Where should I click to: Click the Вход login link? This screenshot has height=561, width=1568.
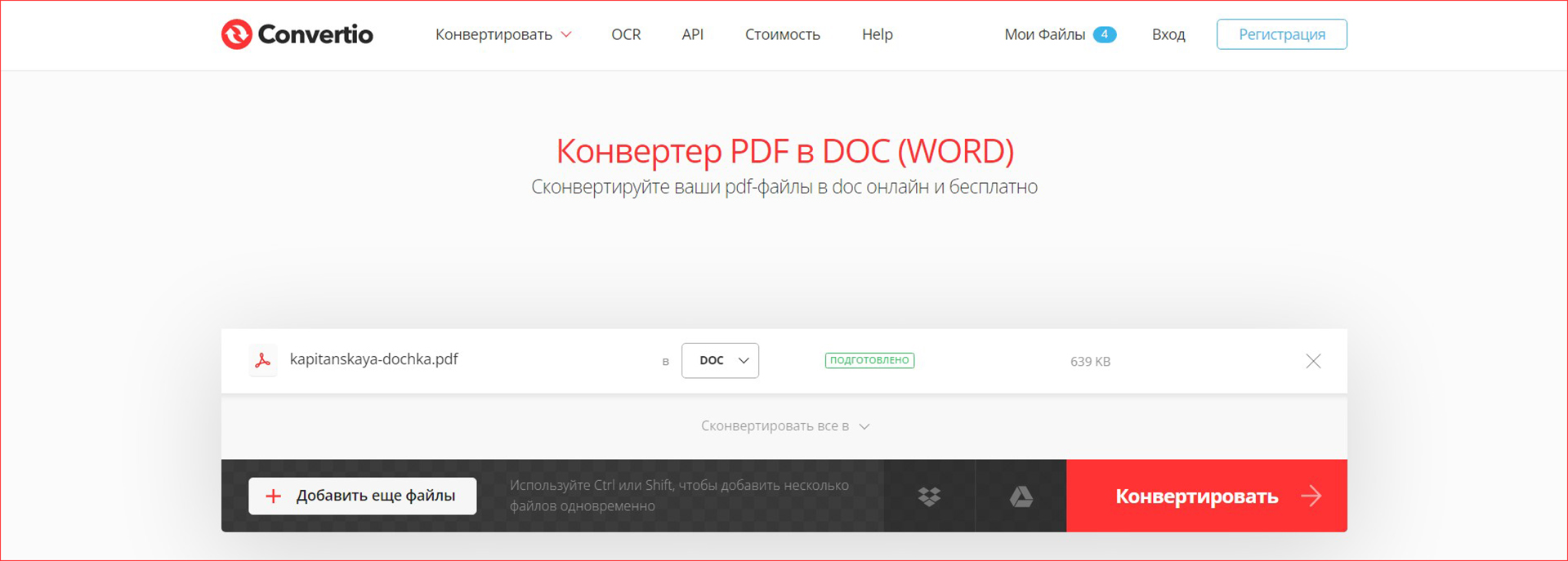(x=1168, y=34)
